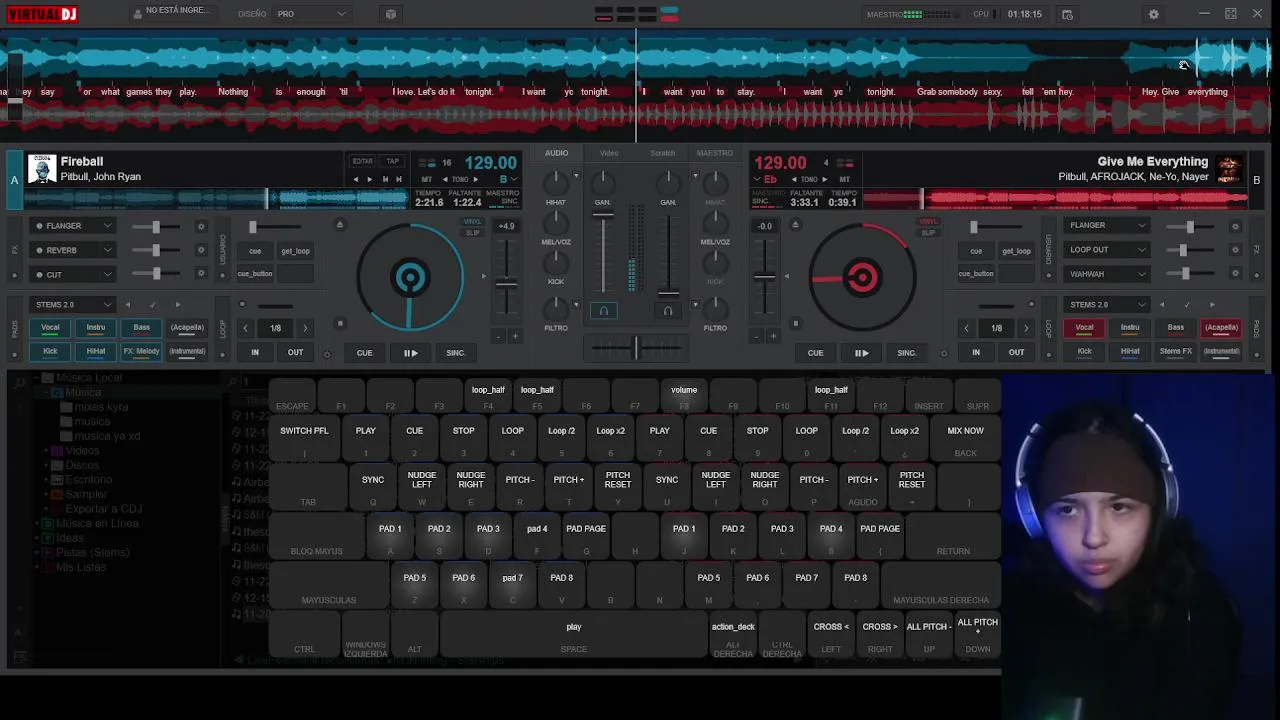Click play/pause on deck A
1280x720 pixels.
[x=410, y=353]
